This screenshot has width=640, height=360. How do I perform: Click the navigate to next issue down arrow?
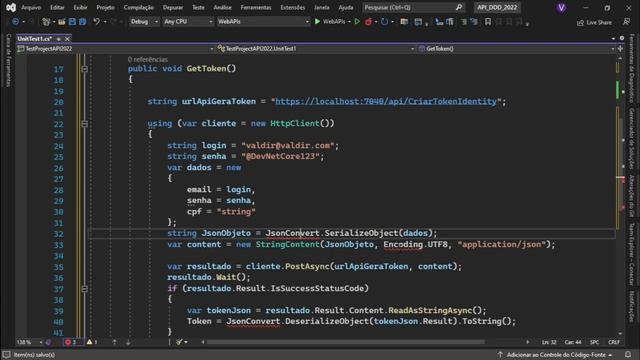point(128,342)
